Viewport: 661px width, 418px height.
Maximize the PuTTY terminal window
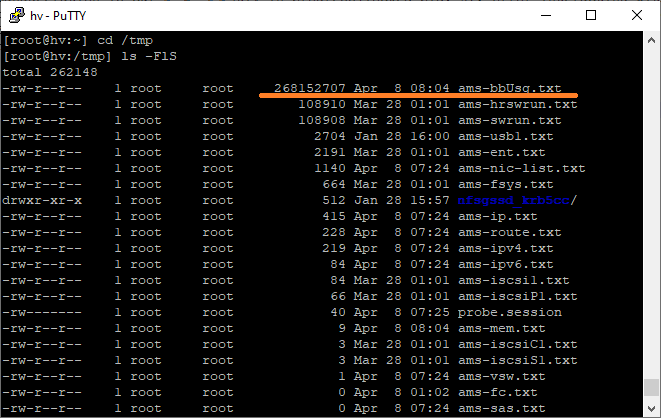(591, 15)
